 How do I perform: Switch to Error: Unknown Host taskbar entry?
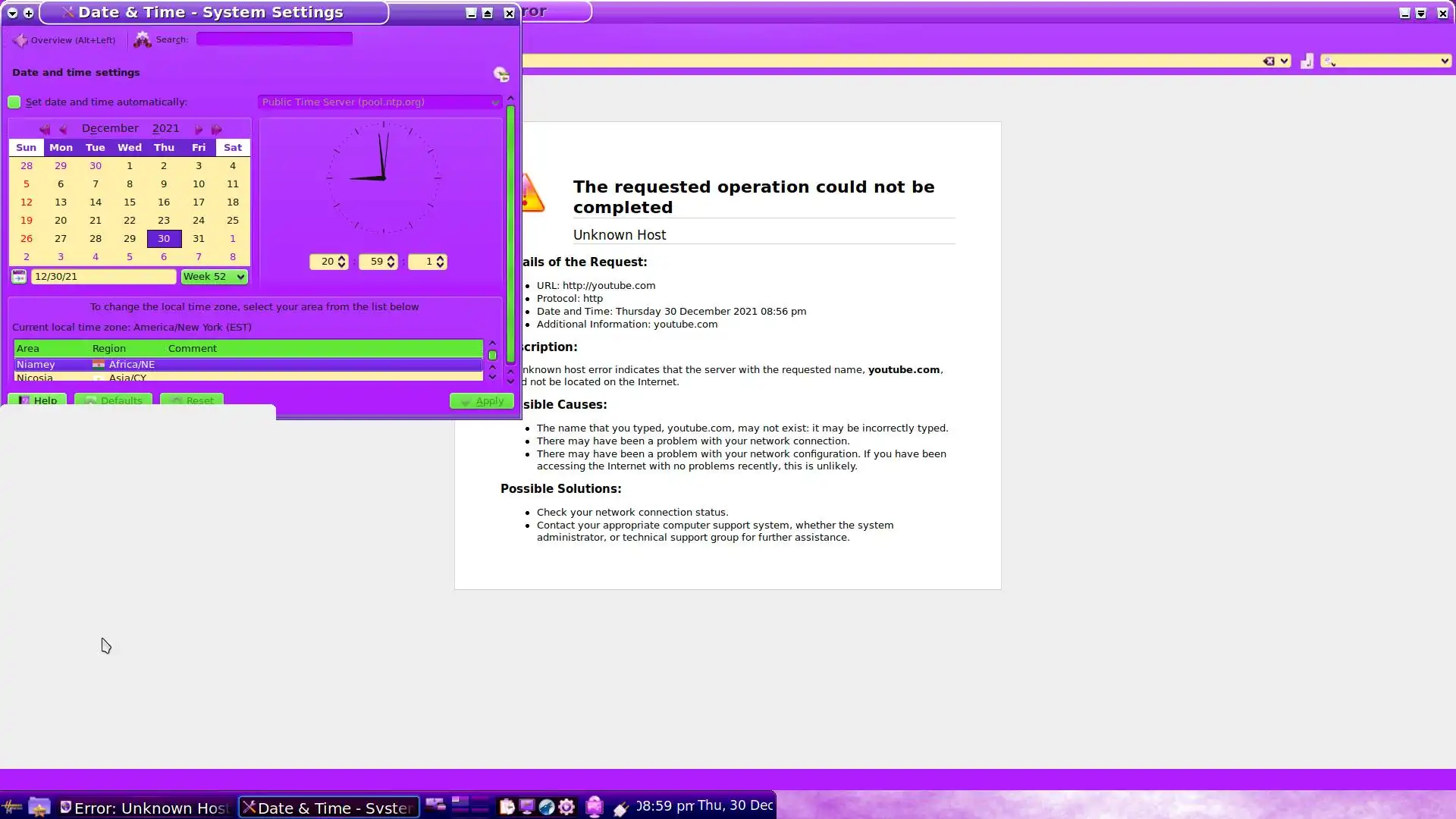click(144, 808)
